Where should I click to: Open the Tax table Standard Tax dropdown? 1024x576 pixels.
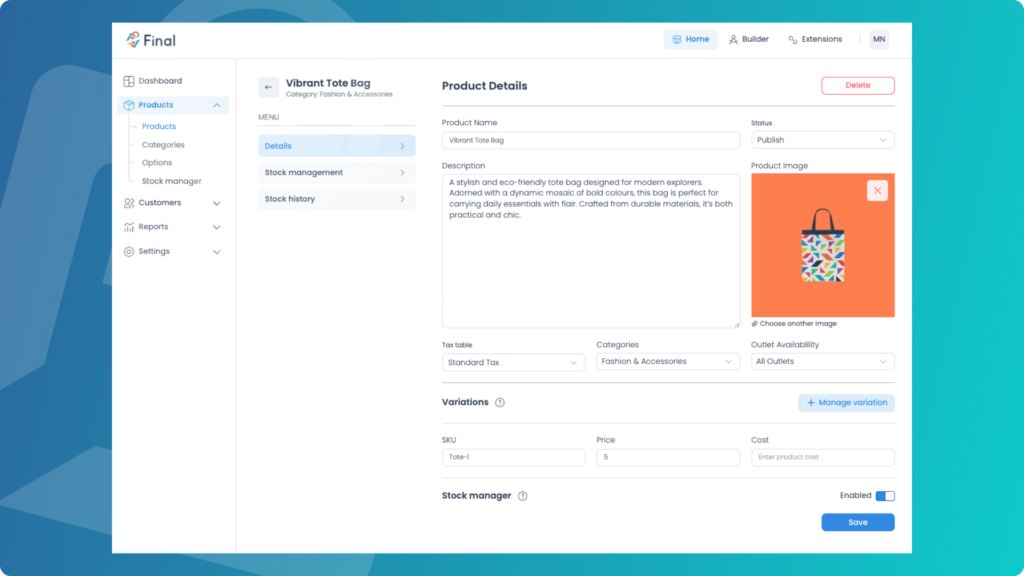tap(513, 362)
